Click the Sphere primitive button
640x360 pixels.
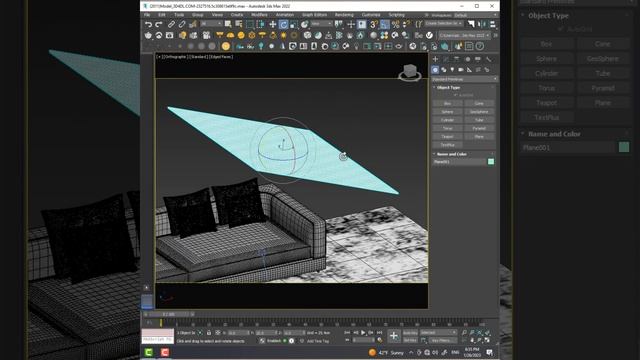coord(447,111)
